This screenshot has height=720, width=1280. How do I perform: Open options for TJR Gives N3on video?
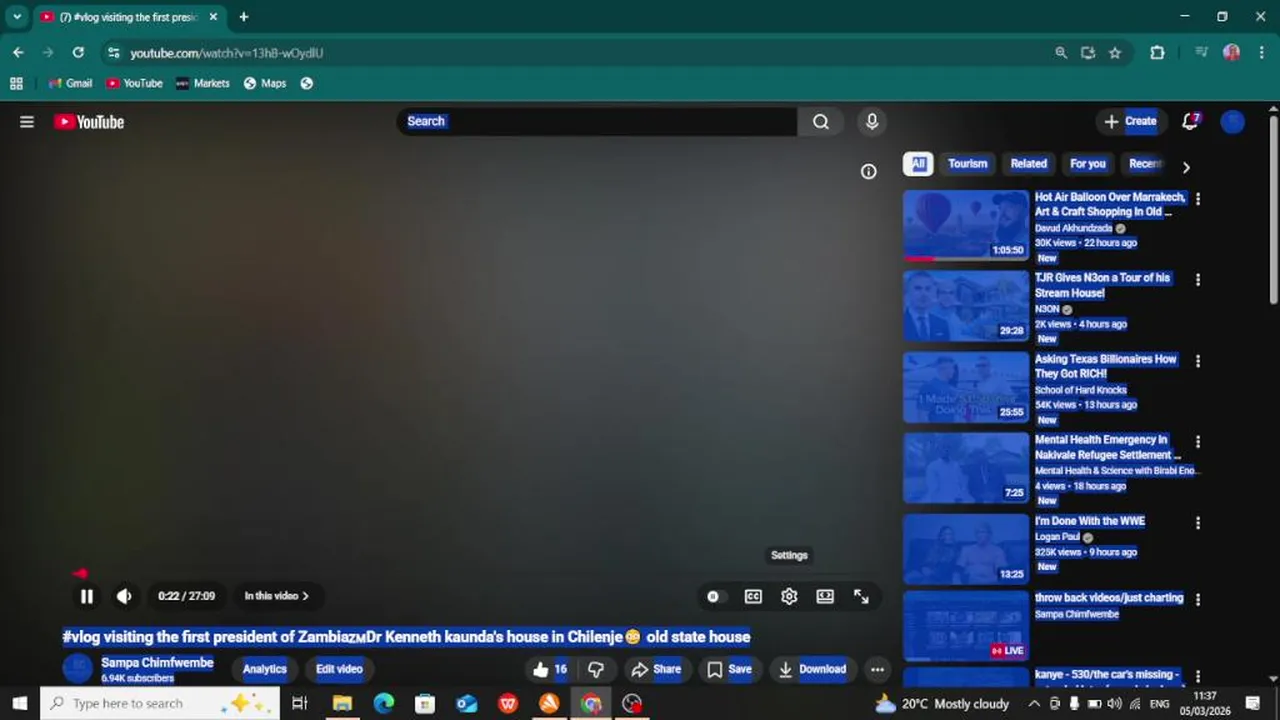click(1198, 280)
